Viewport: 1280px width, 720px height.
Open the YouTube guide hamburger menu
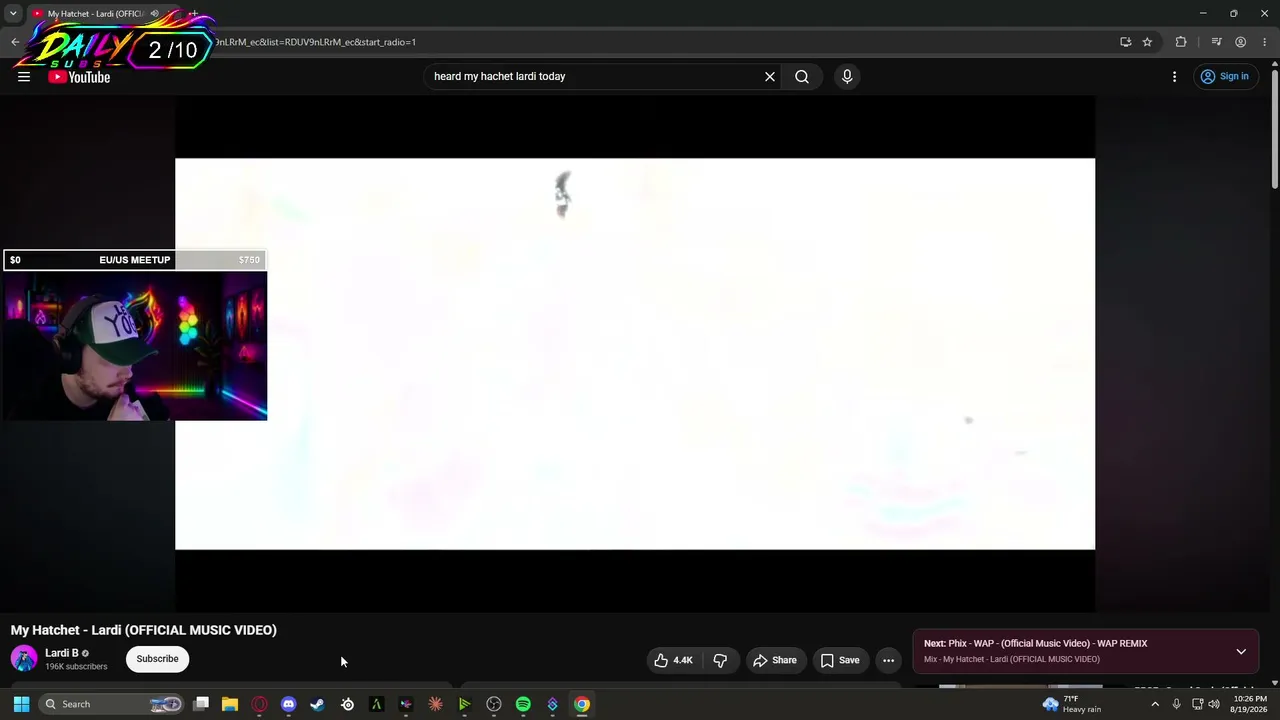pyautogui.click(x=24, y=76)
